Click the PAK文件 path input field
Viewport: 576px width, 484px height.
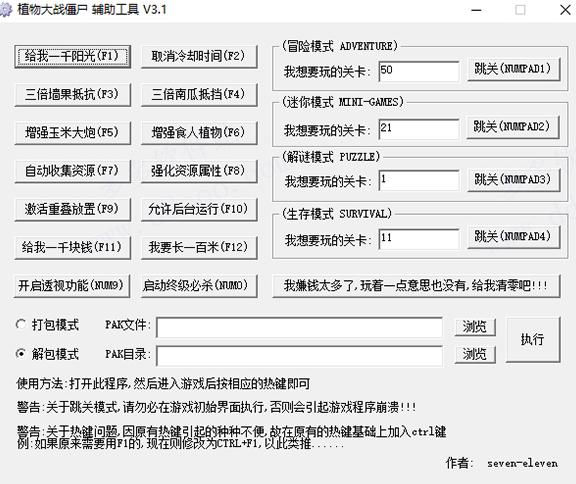pyautogui.click(x=299, y=327)
